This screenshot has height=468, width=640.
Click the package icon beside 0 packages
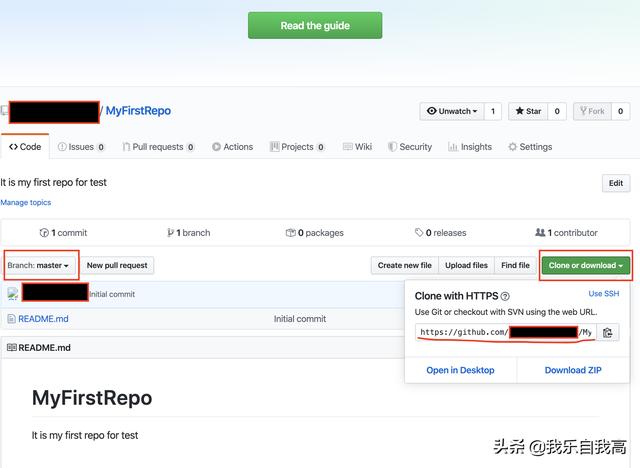click(x=291, y=233)
